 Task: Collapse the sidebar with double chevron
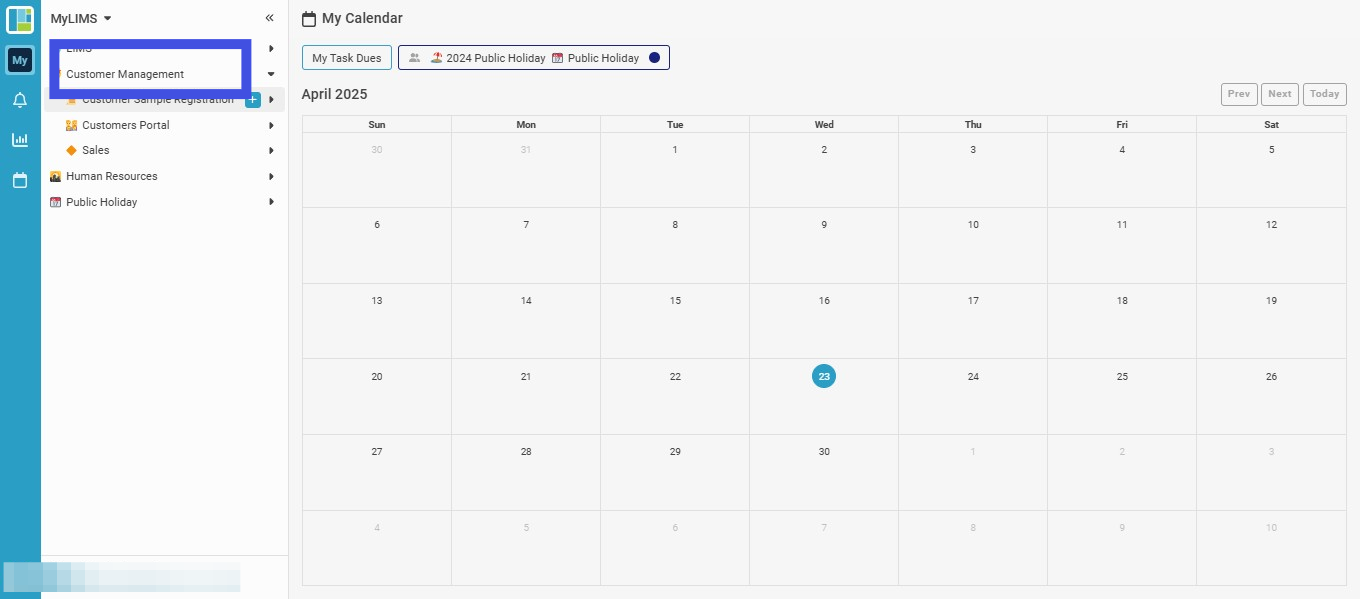pyautogui.click(x=269, y=18)
